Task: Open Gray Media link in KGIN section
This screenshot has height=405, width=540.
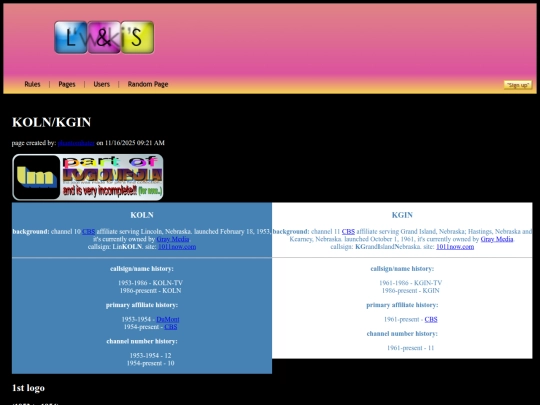Action: tap(497, 239)
